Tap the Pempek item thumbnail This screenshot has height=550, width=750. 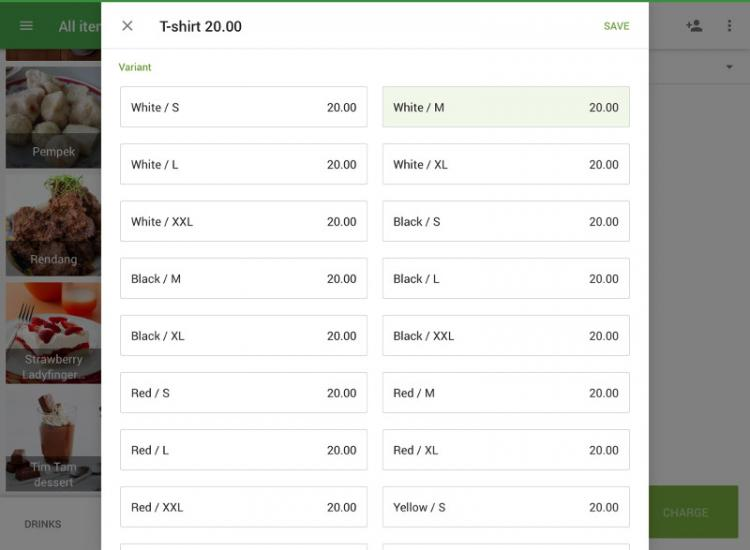(x=53, y=117)
